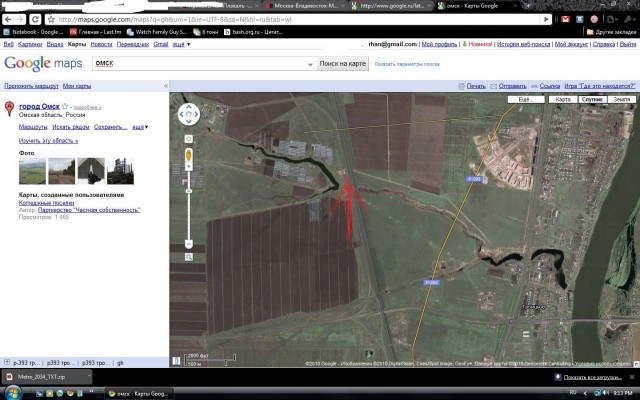Click the magnifier zoom-window tool on the map
640x400 pixels.
coord(189,257)
